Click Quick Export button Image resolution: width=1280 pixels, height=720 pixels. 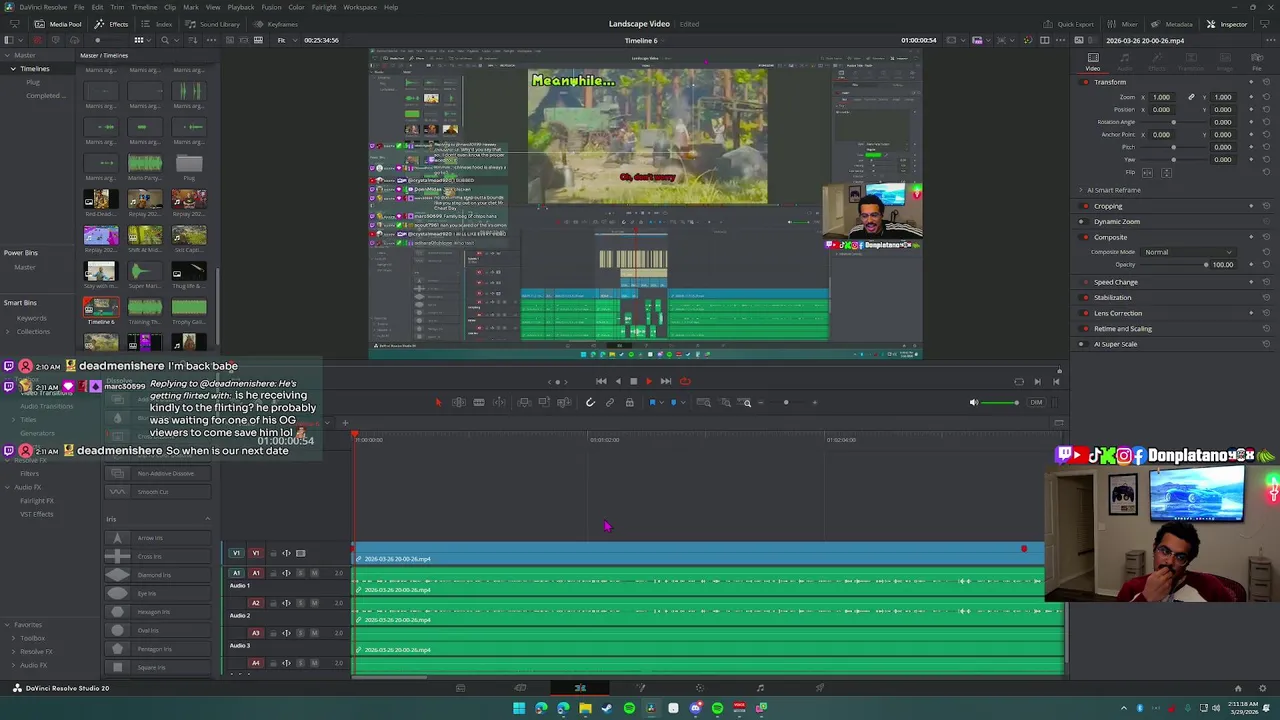1068,24
